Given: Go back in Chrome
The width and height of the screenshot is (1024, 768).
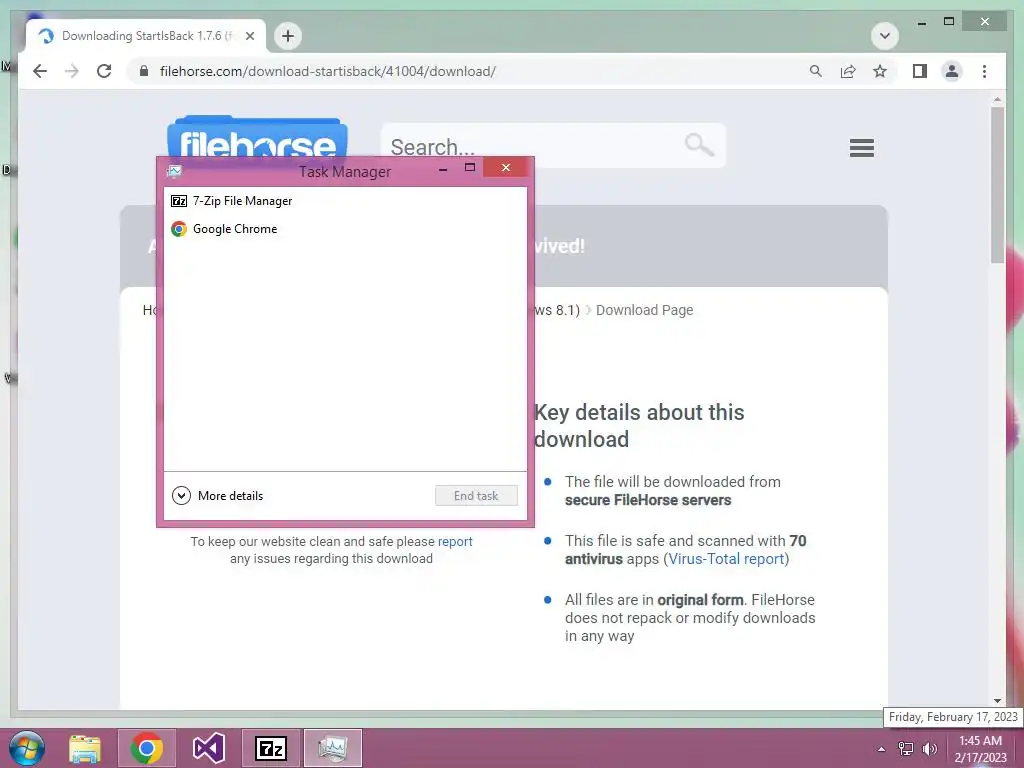Looking at the screenshot, I should [40, 71].
